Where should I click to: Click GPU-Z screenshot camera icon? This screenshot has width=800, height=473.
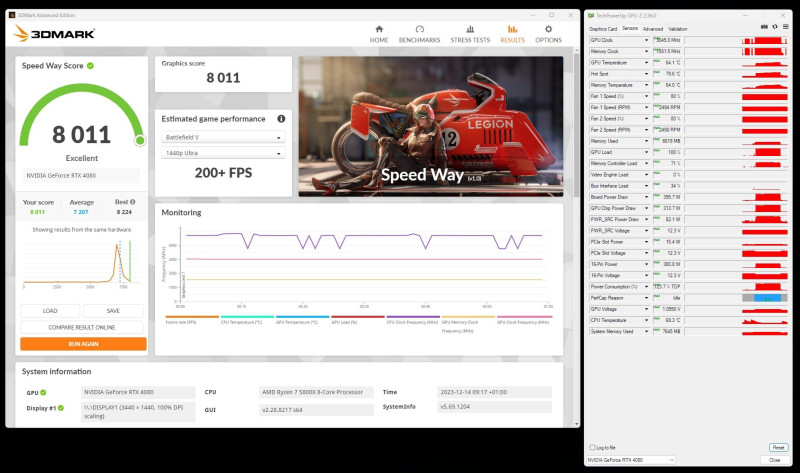click(x=764, y=27)
